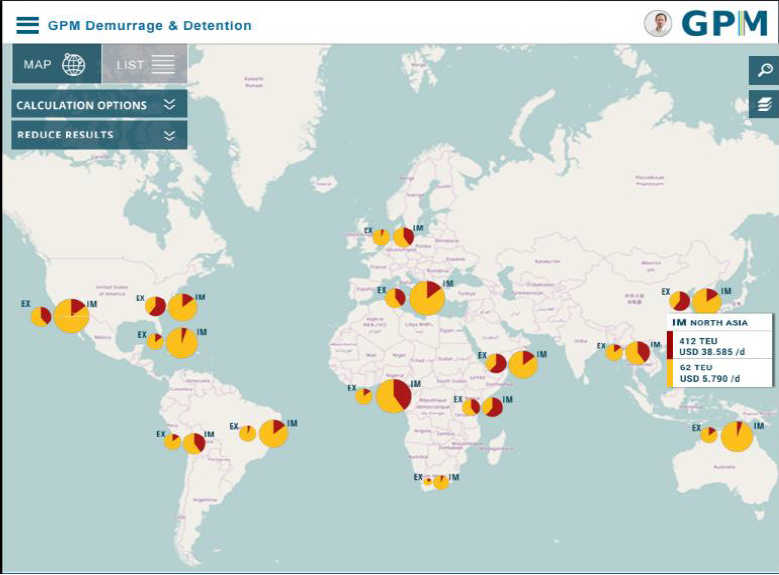Viewport: 779px width, 575px height.
Task: Select the US West Coast EX pie
Action: (x=41, y=316)
